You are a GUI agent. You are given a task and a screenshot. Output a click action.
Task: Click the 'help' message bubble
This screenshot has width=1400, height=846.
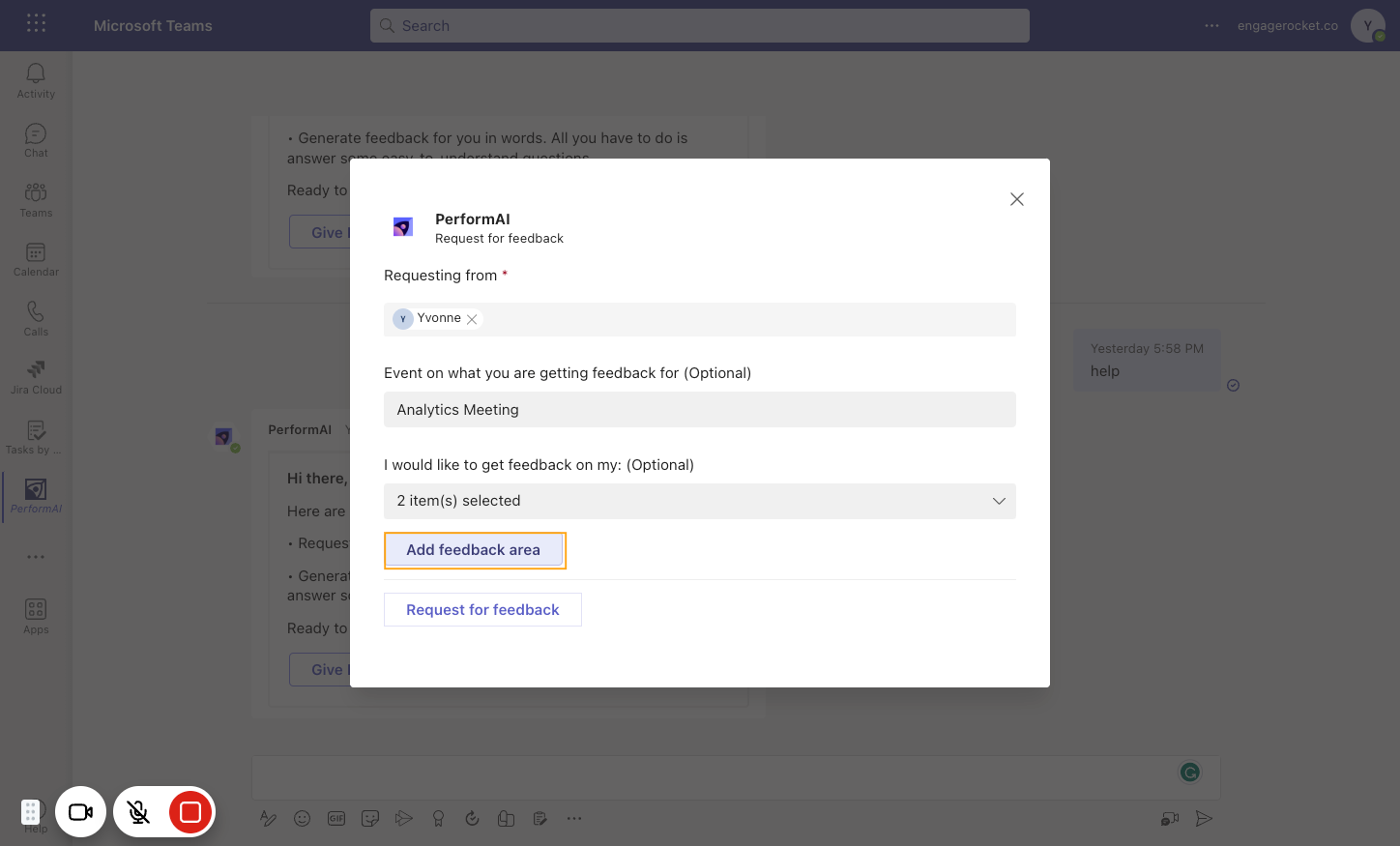pos(1148,361)
